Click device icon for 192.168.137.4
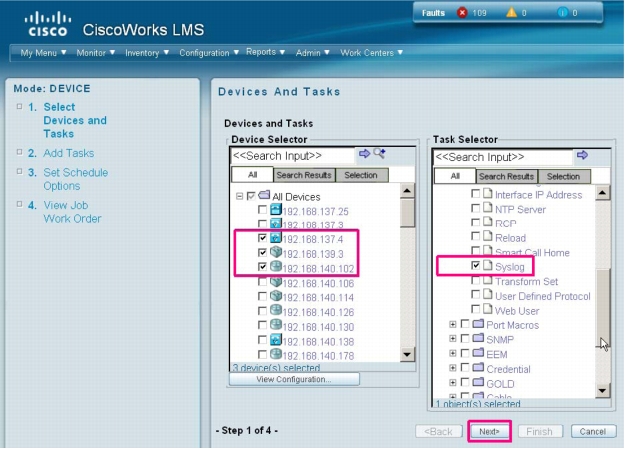The height and width of the screenshot is (450, 625). pyautogui.click(x=276, y=238)
